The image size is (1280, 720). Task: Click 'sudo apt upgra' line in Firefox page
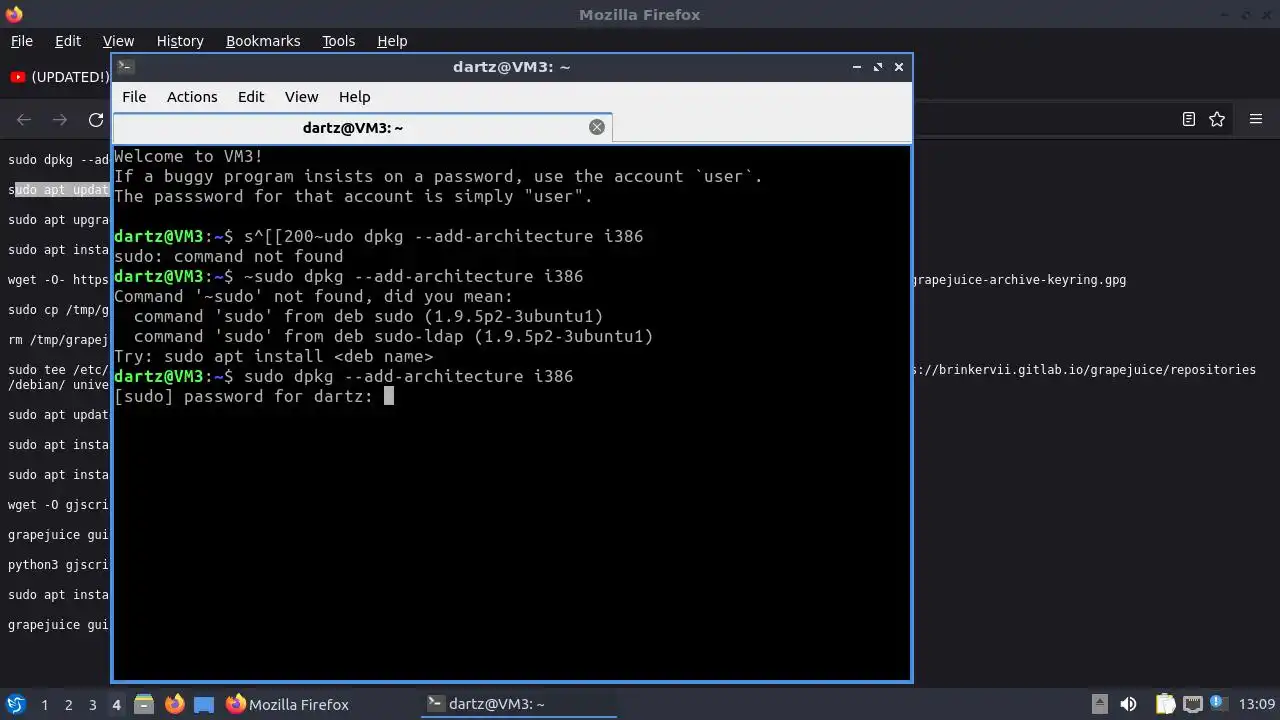58,220
